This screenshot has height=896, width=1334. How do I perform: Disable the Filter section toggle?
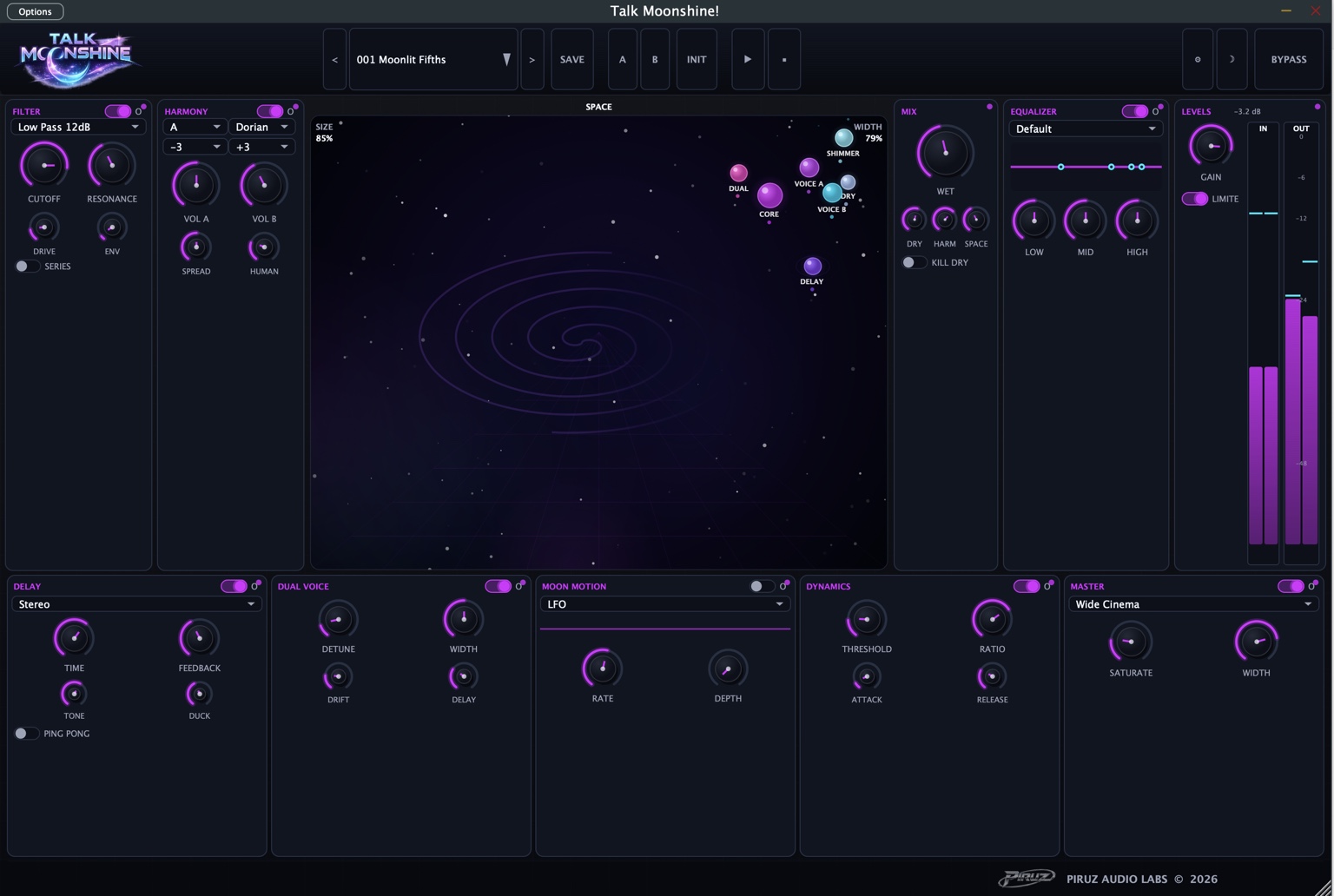pyautogui.click(x=117, y=111)
